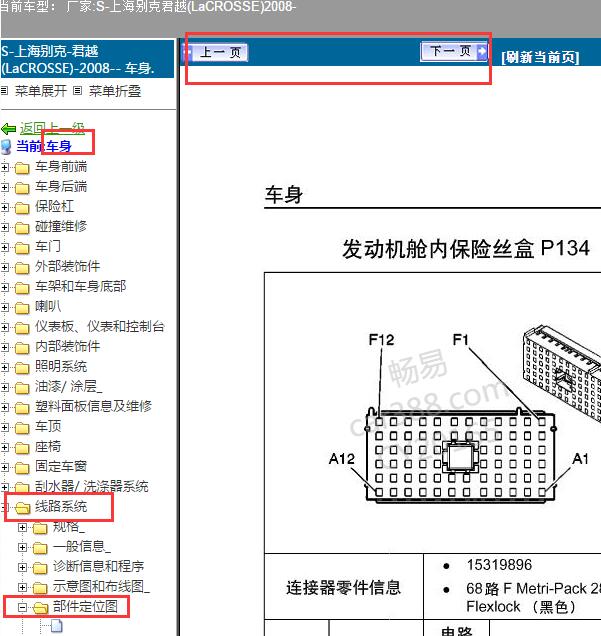Expand the 碰撞维修 tree node
This screenshot has width=601, height=636.
tap(5, 227)
